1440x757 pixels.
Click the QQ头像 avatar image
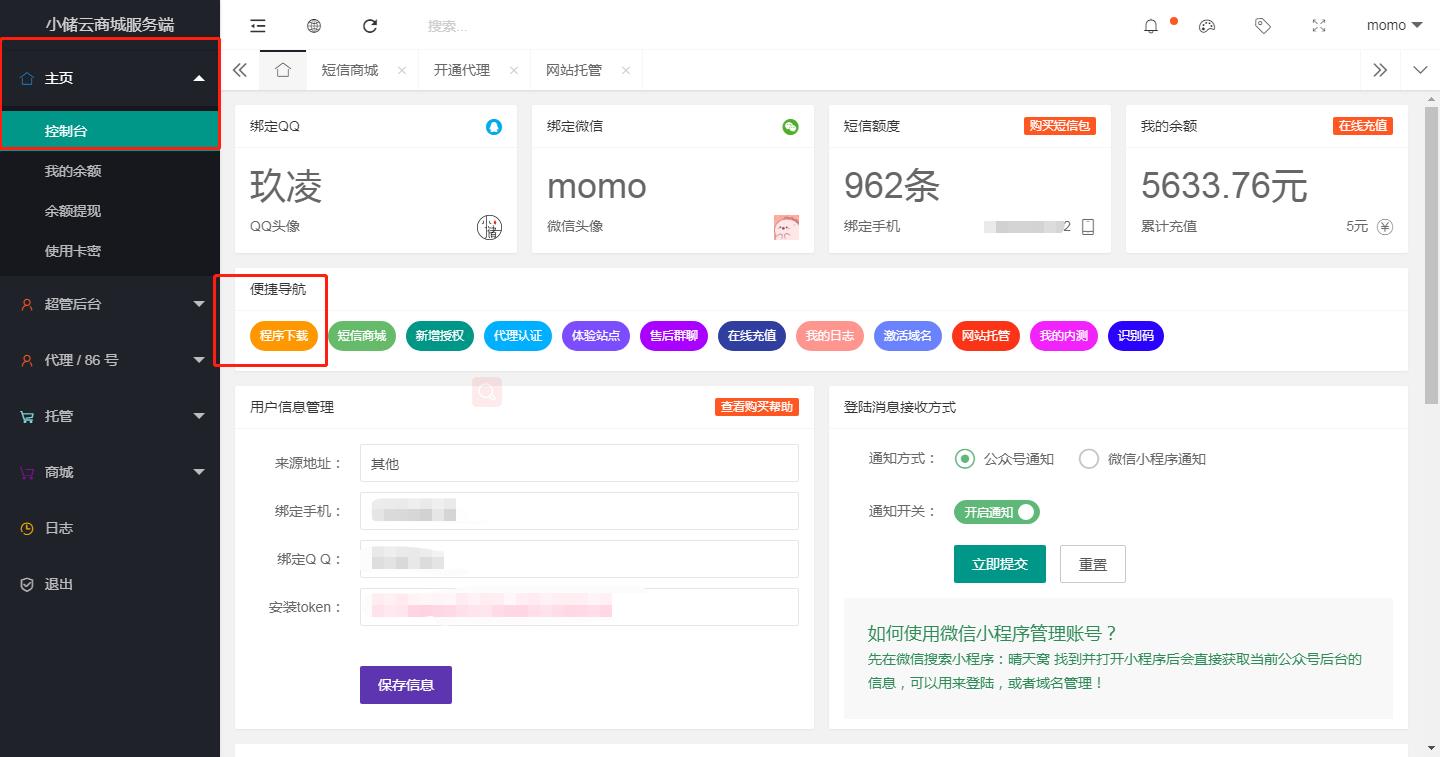(x=489, y=227)
